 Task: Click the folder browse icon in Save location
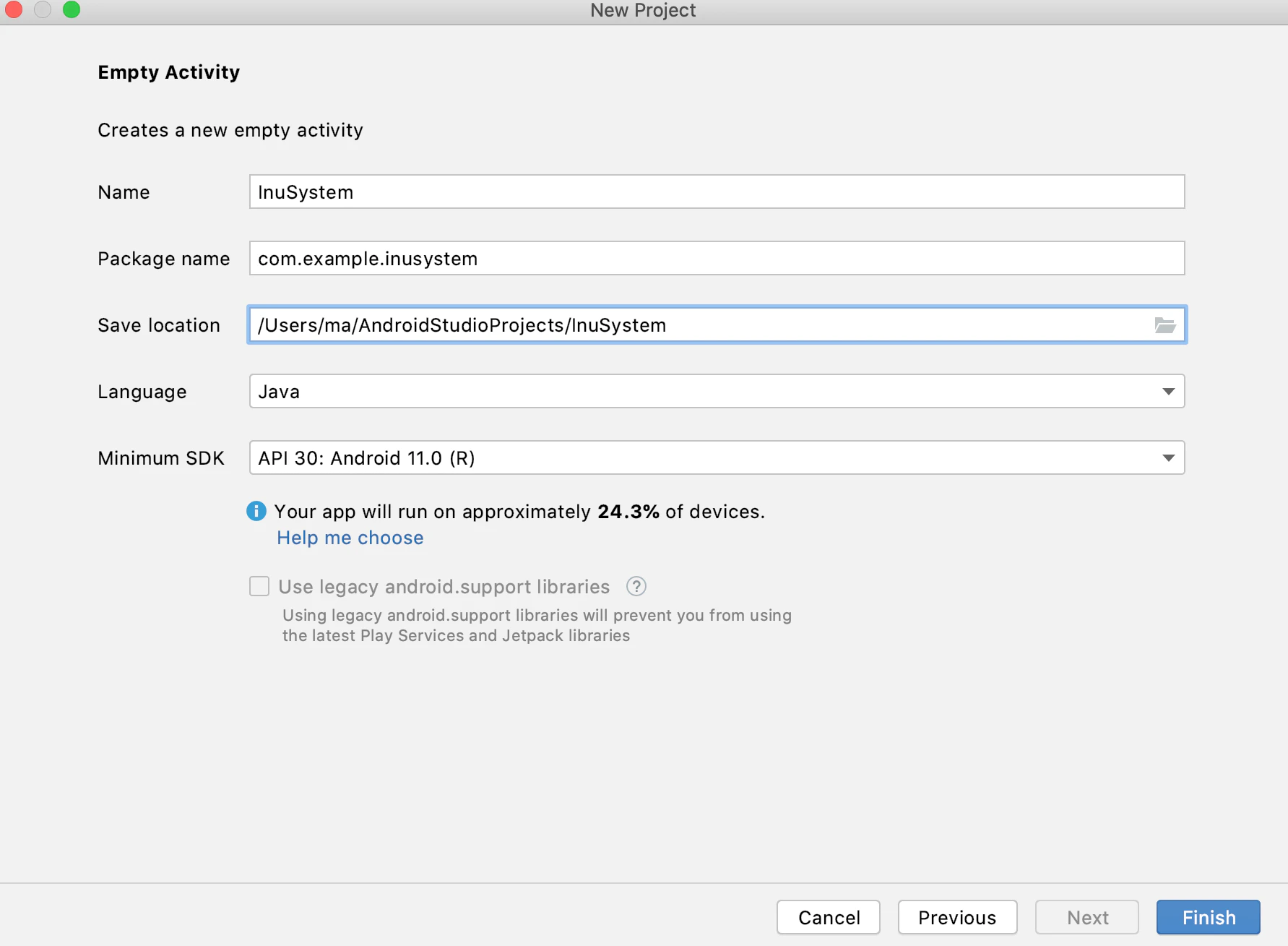(x=1164, y=325)
